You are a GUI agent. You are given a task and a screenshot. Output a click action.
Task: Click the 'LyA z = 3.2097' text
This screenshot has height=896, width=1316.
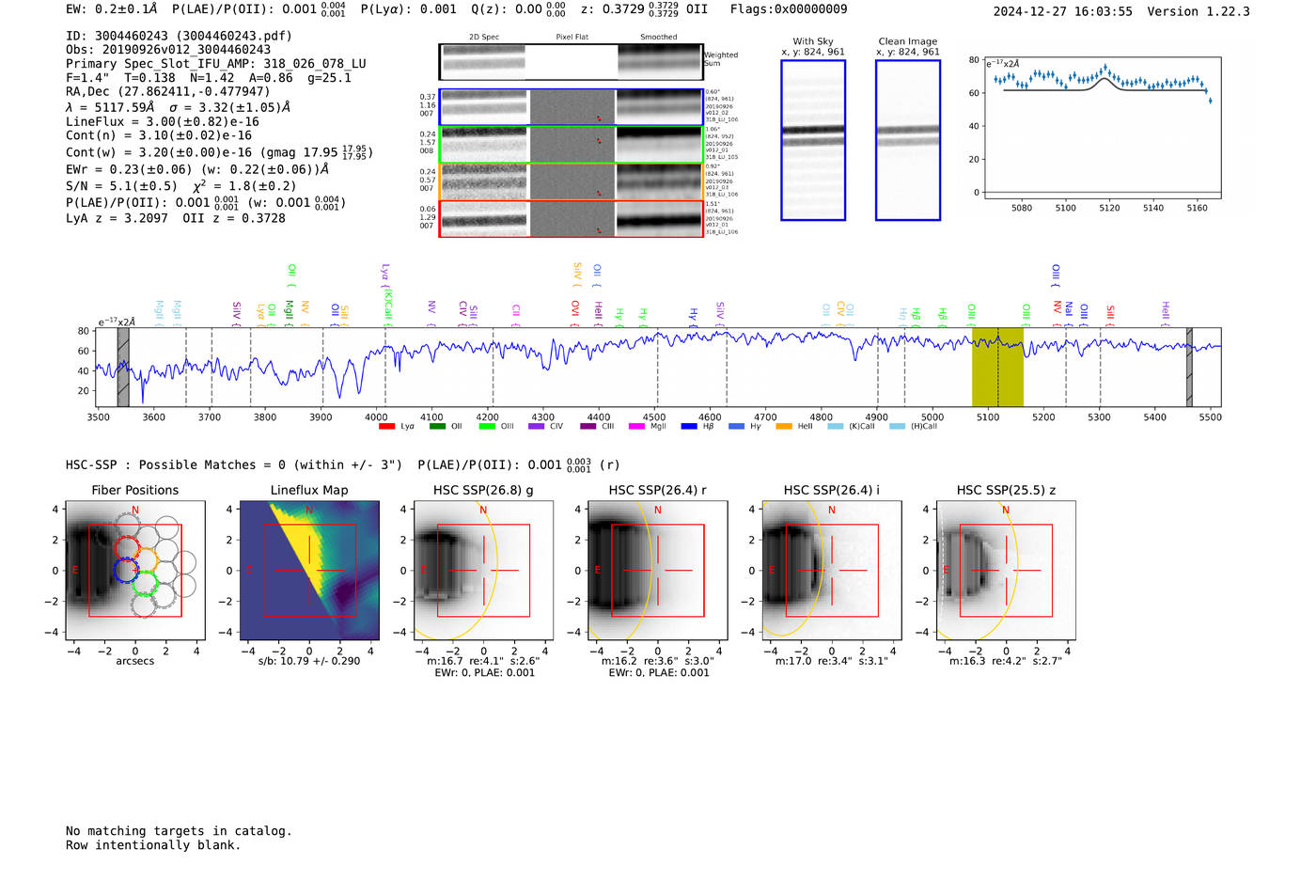point(117,218)
